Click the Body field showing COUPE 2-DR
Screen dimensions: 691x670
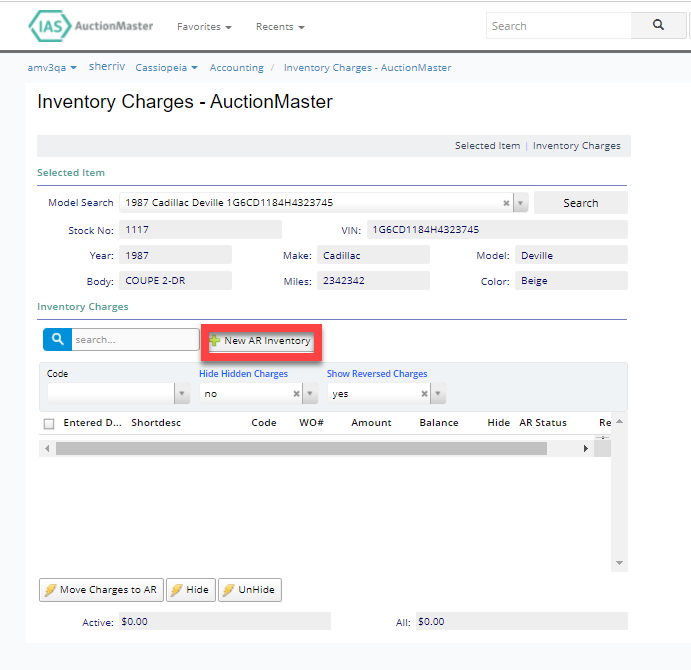click(175, 281)
